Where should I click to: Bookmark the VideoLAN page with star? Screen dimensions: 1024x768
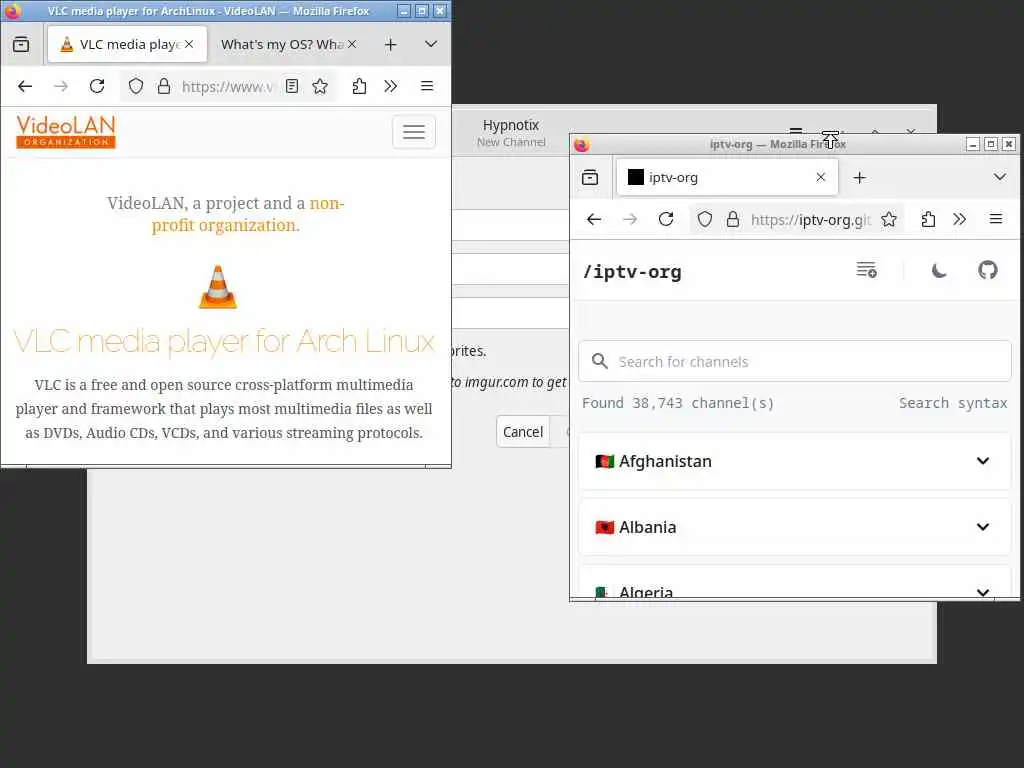coord(320,86)
